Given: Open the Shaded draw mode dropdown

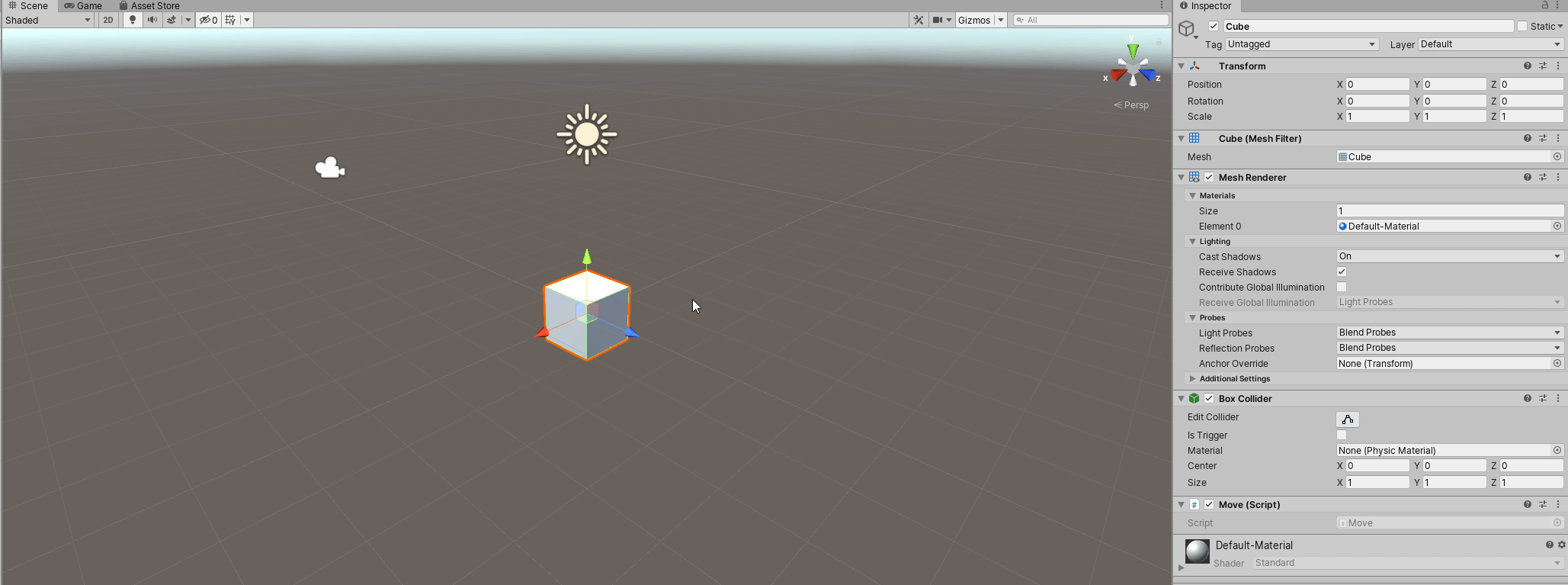Looking at the screenshot, I should coord(48,20).
